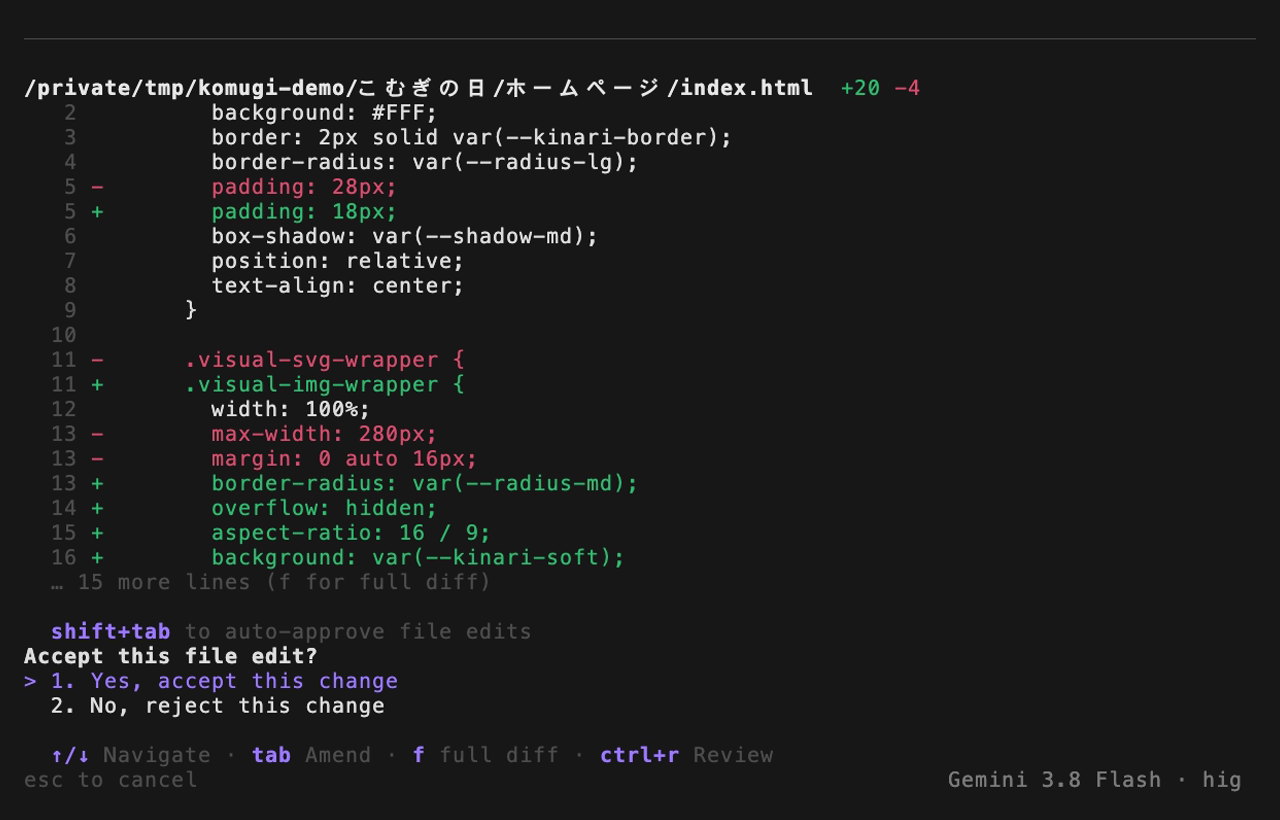1280x820 pixels.
Task: Click the "ctrl+r Review" footer hint
Action: tap(686, 755)
